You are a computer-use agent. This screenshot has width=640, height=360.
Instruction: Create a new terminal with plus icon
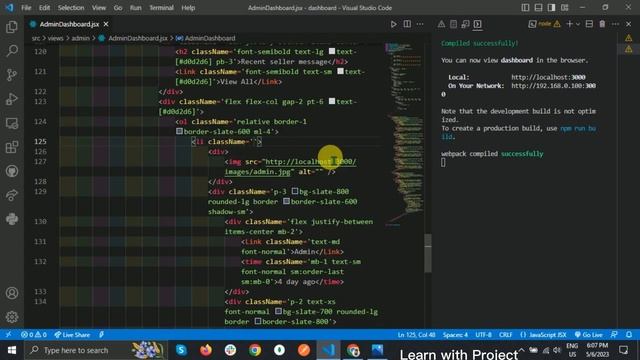569,24
